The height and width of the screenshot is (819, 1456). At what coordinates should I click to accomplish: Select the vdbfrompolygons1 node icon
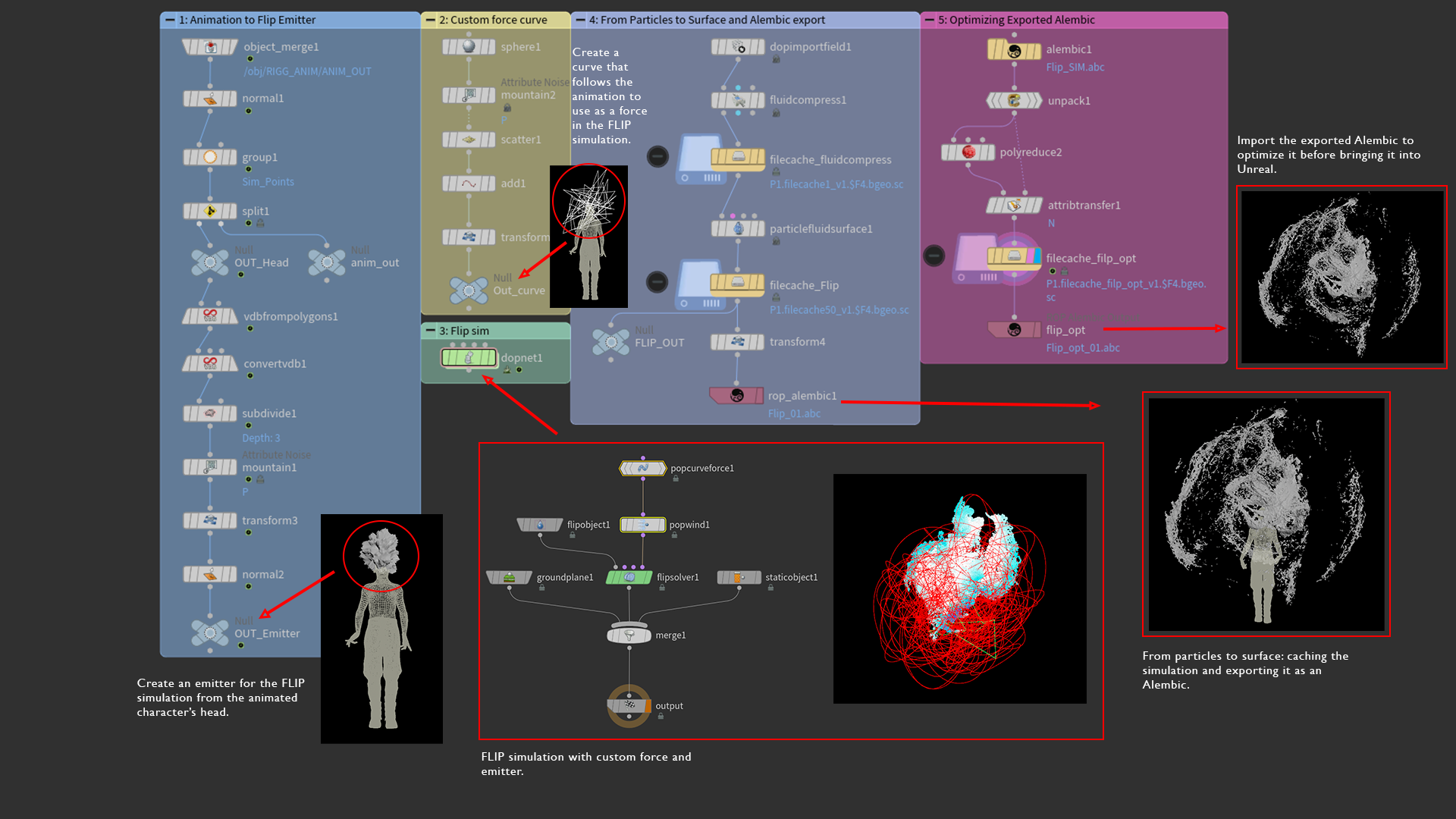pyautogui.click(x=210, y=316)
